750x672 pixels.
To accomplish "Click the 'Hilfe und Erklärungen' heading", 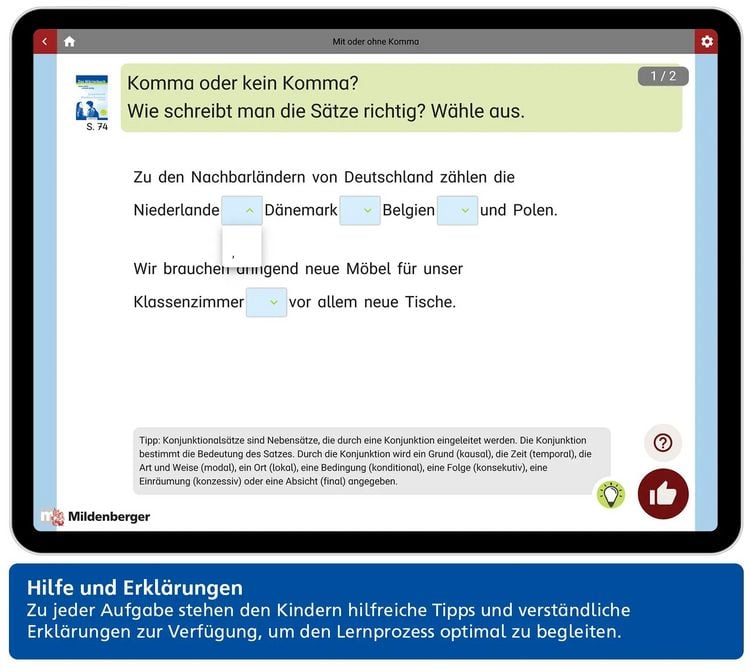I will coord(135,588).
